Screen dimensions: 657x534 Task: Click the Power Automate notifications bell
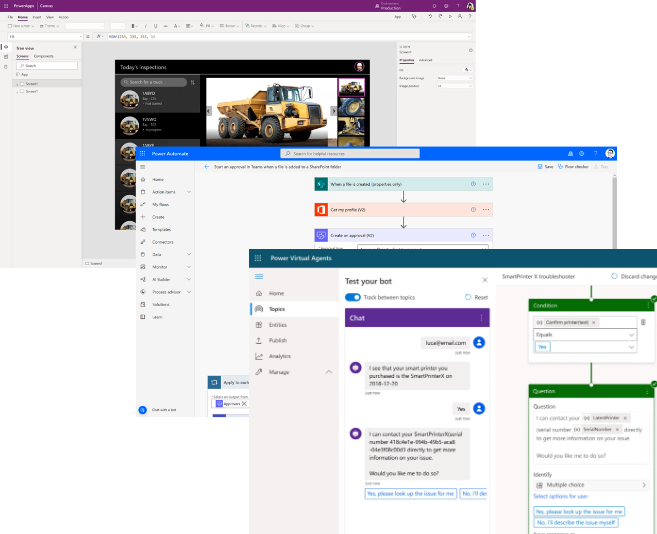pos(570,154)
